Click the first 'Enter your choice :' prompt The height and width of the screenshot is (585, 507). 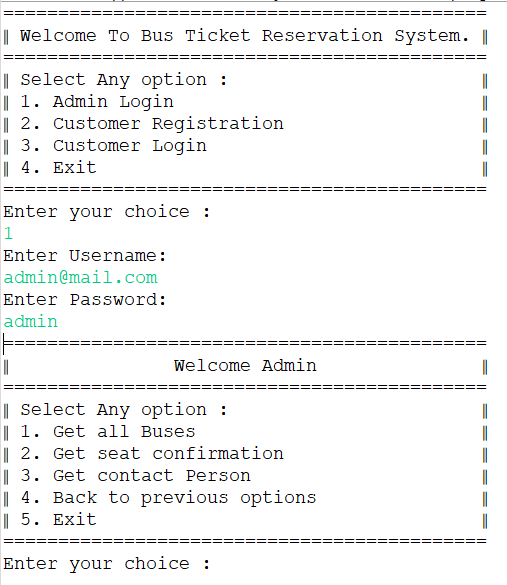pos(107,212)
